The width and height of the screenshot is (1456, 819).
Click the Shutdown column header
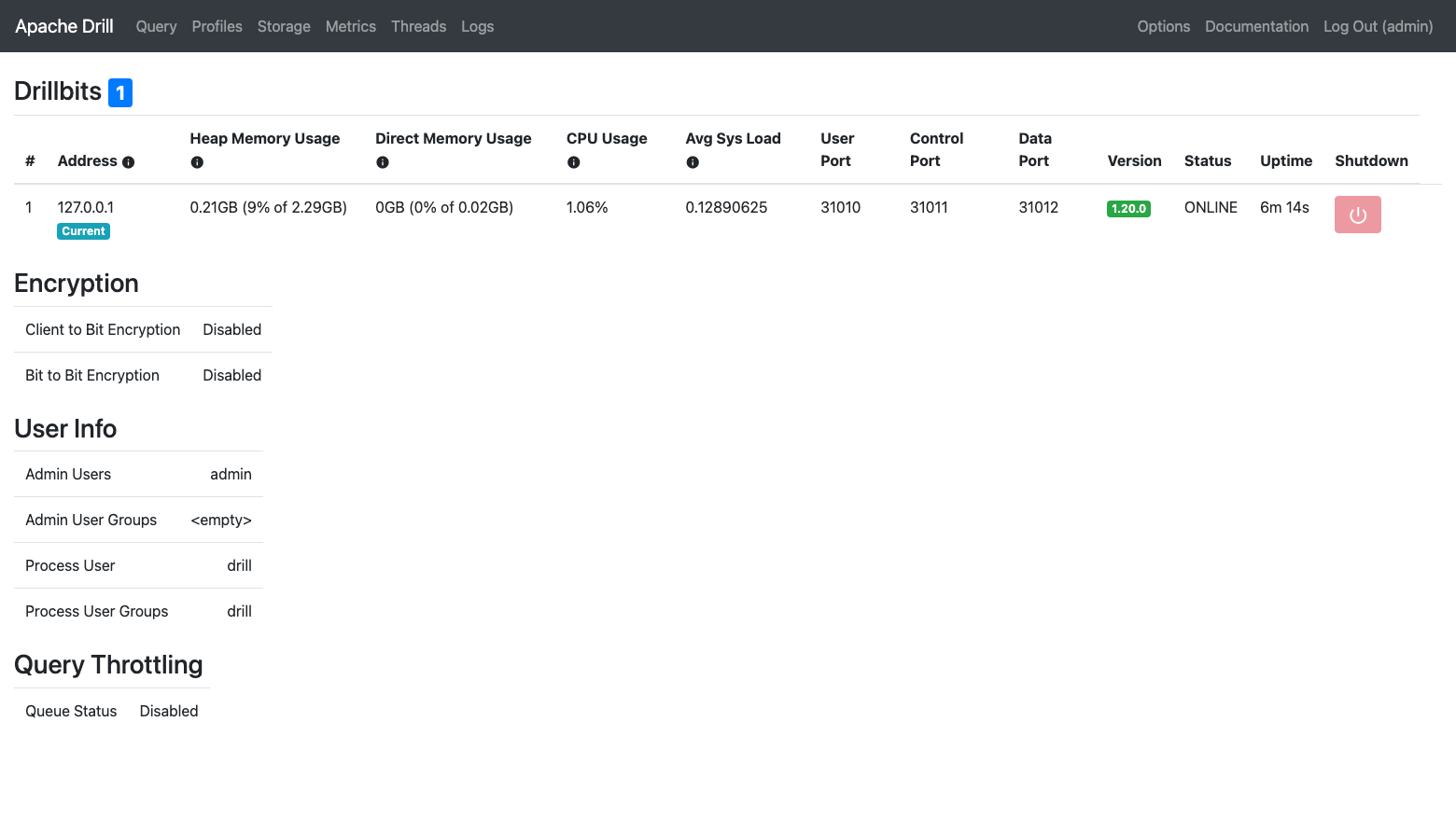click(x=1372, y=160)
